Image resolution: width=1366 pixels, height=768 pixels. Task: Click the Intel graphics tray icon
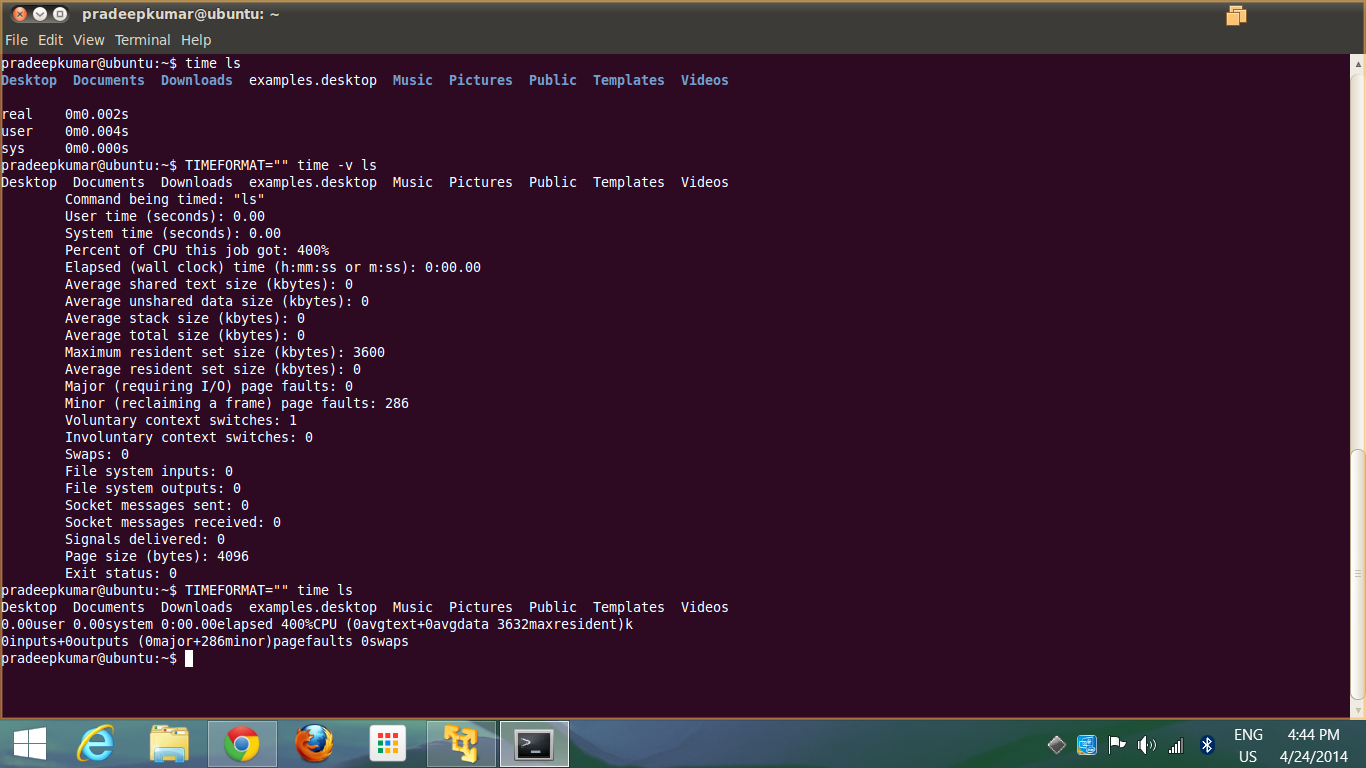(1086, 744)
